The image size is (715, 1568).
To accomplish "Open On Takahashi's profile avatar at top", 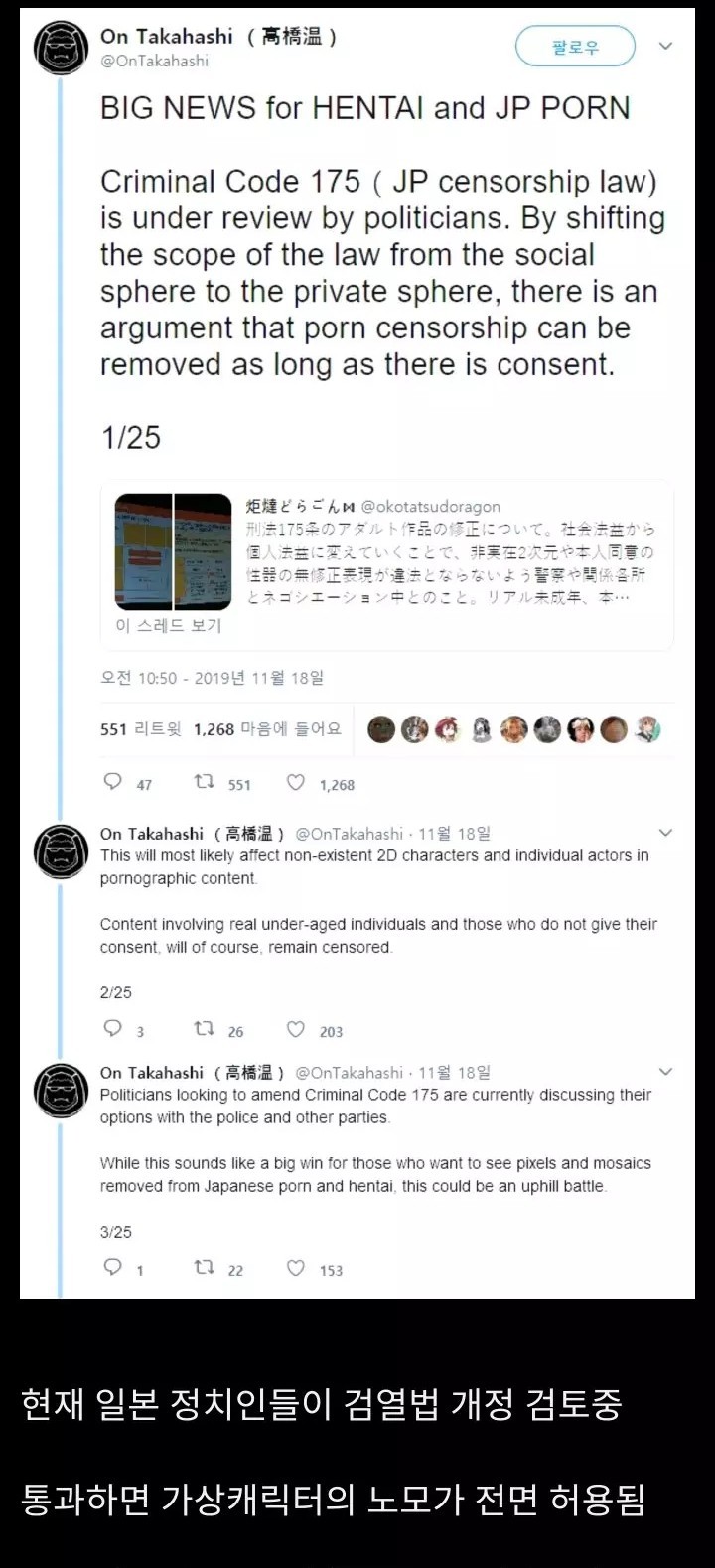I will click(x=62, y=47).
